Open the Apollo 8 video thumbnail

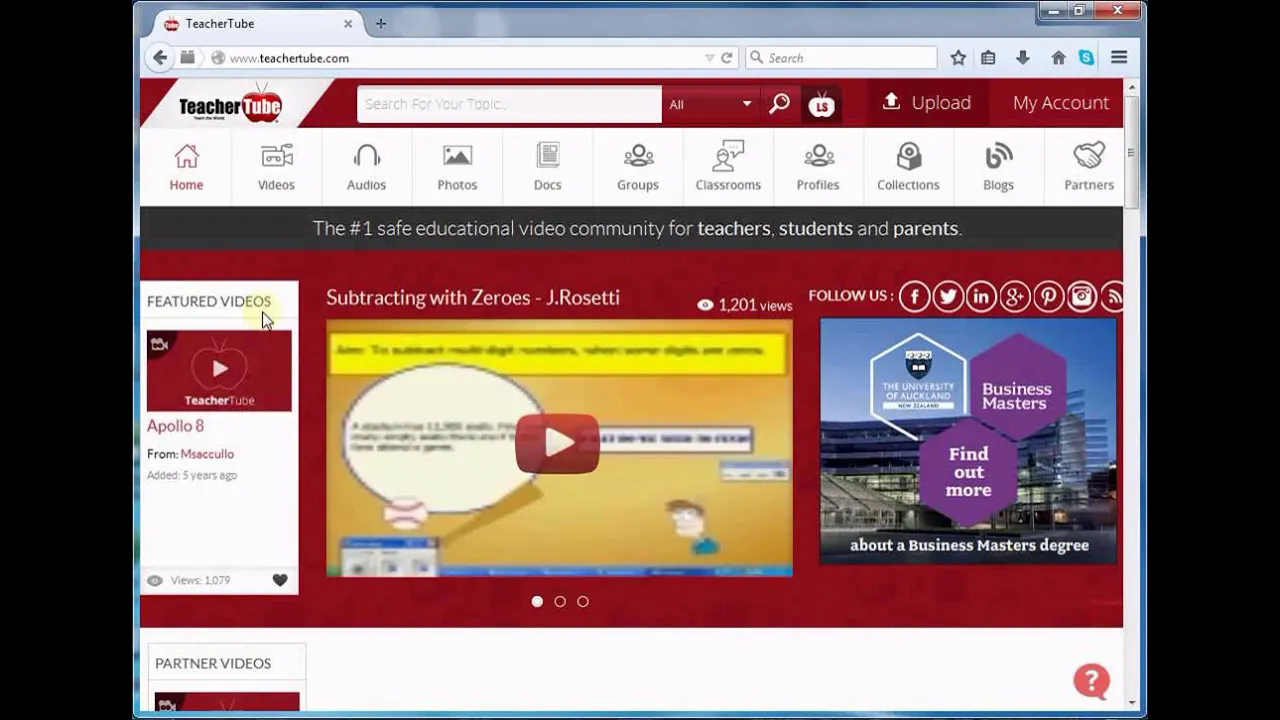click(x=219, y=371)
